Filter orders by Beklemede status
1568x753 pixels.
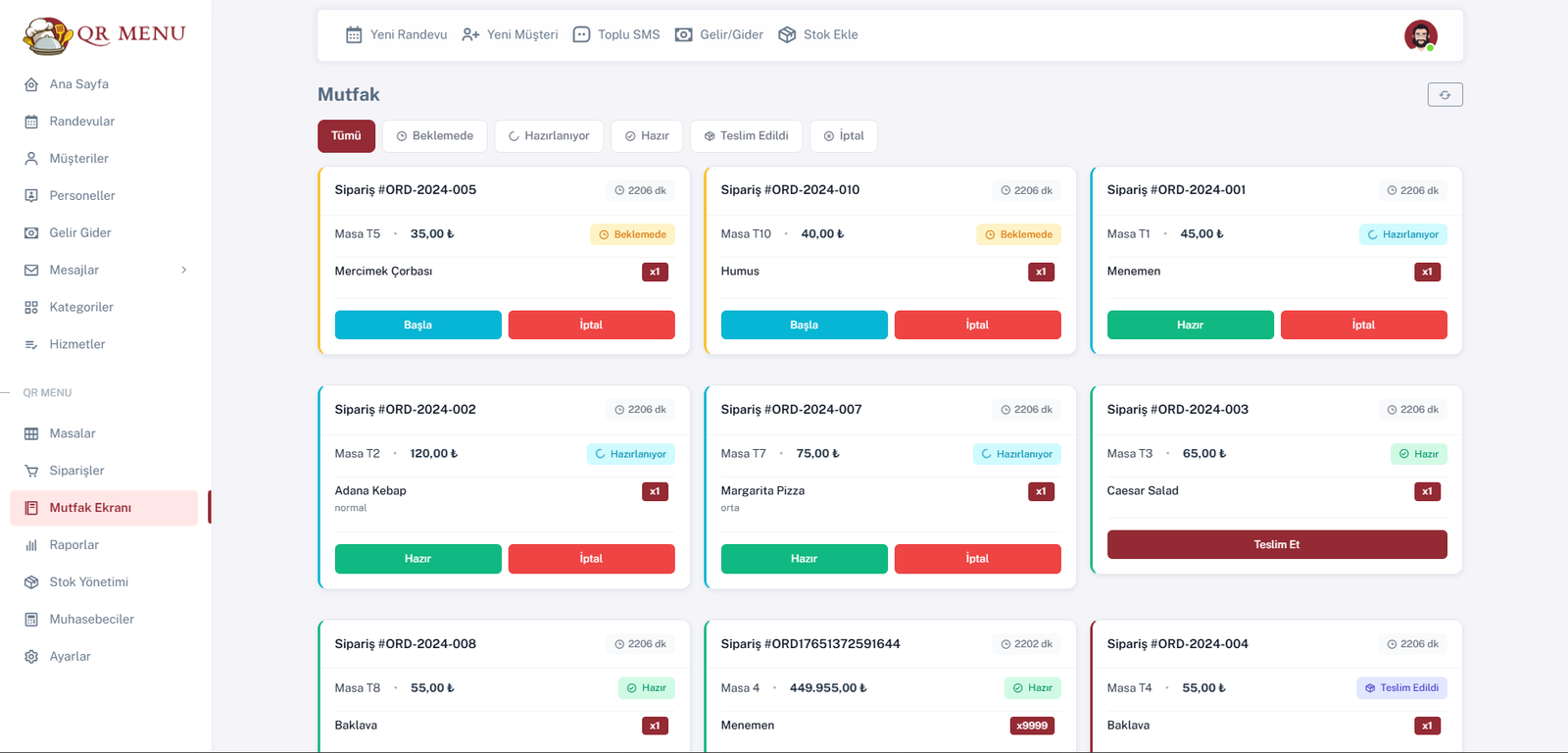click(434, 136)
